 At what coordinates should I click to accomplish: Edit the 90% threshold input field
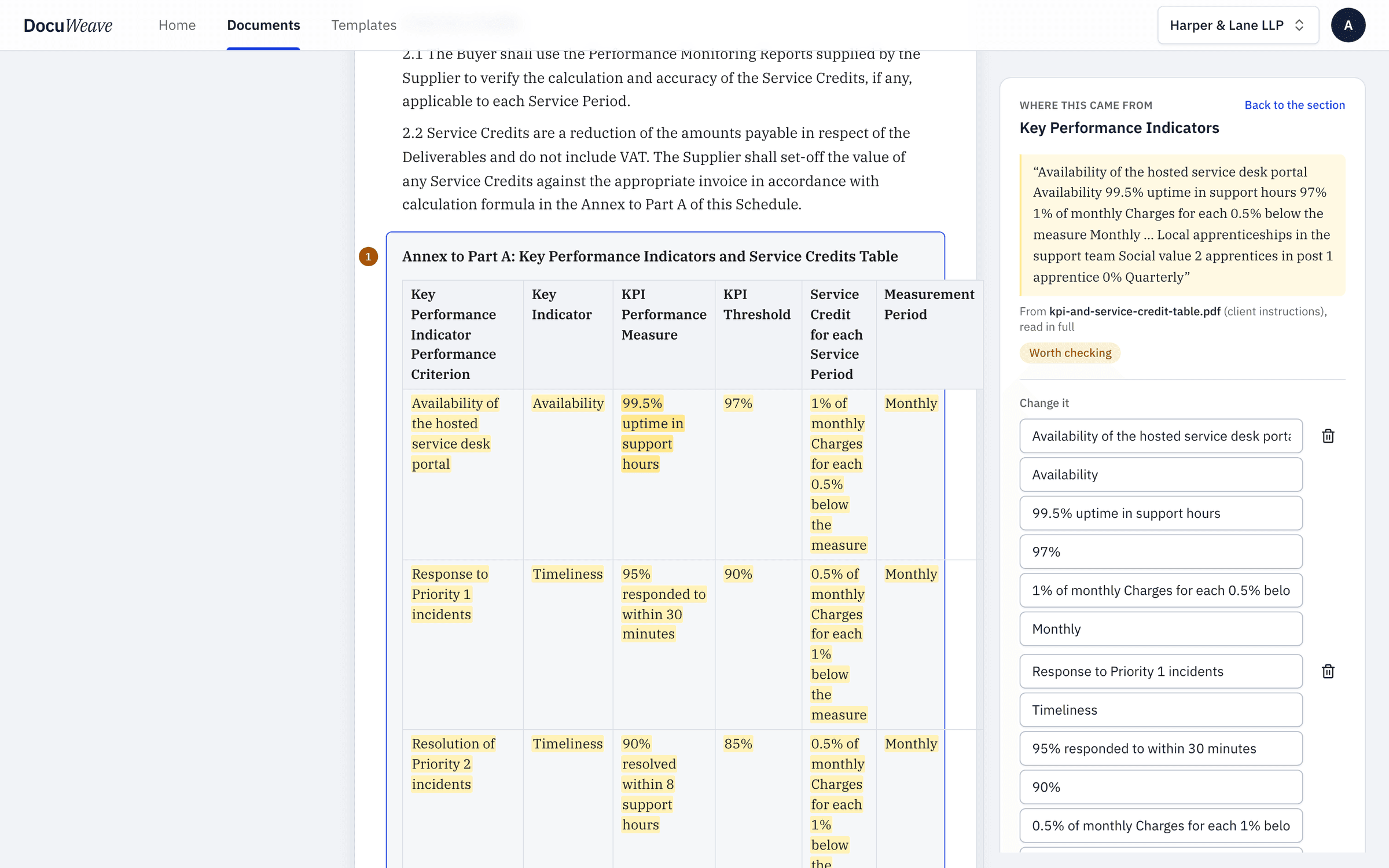1161,787
